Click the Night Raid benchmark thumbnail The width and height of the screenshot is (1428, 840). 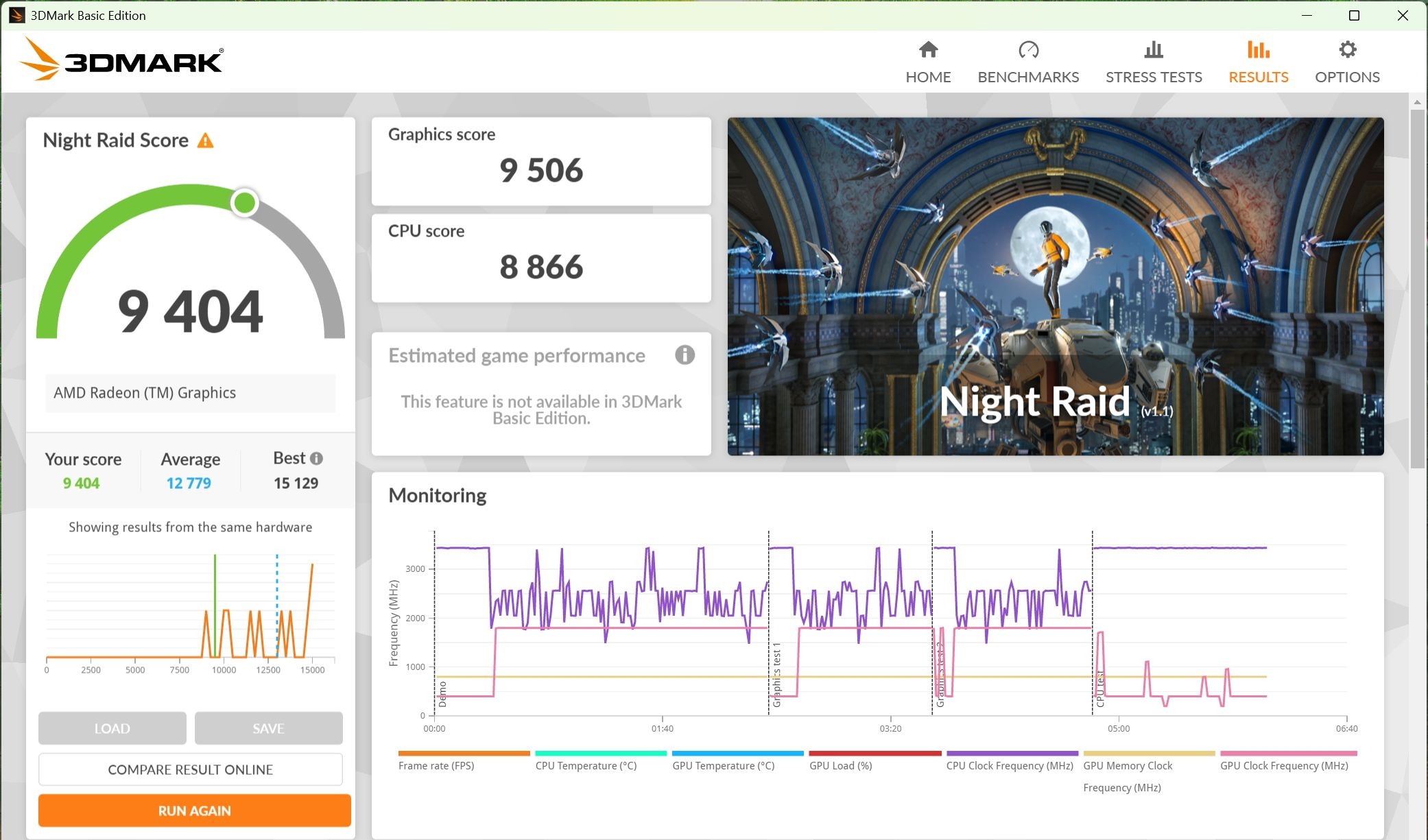tap(1055, 286)
